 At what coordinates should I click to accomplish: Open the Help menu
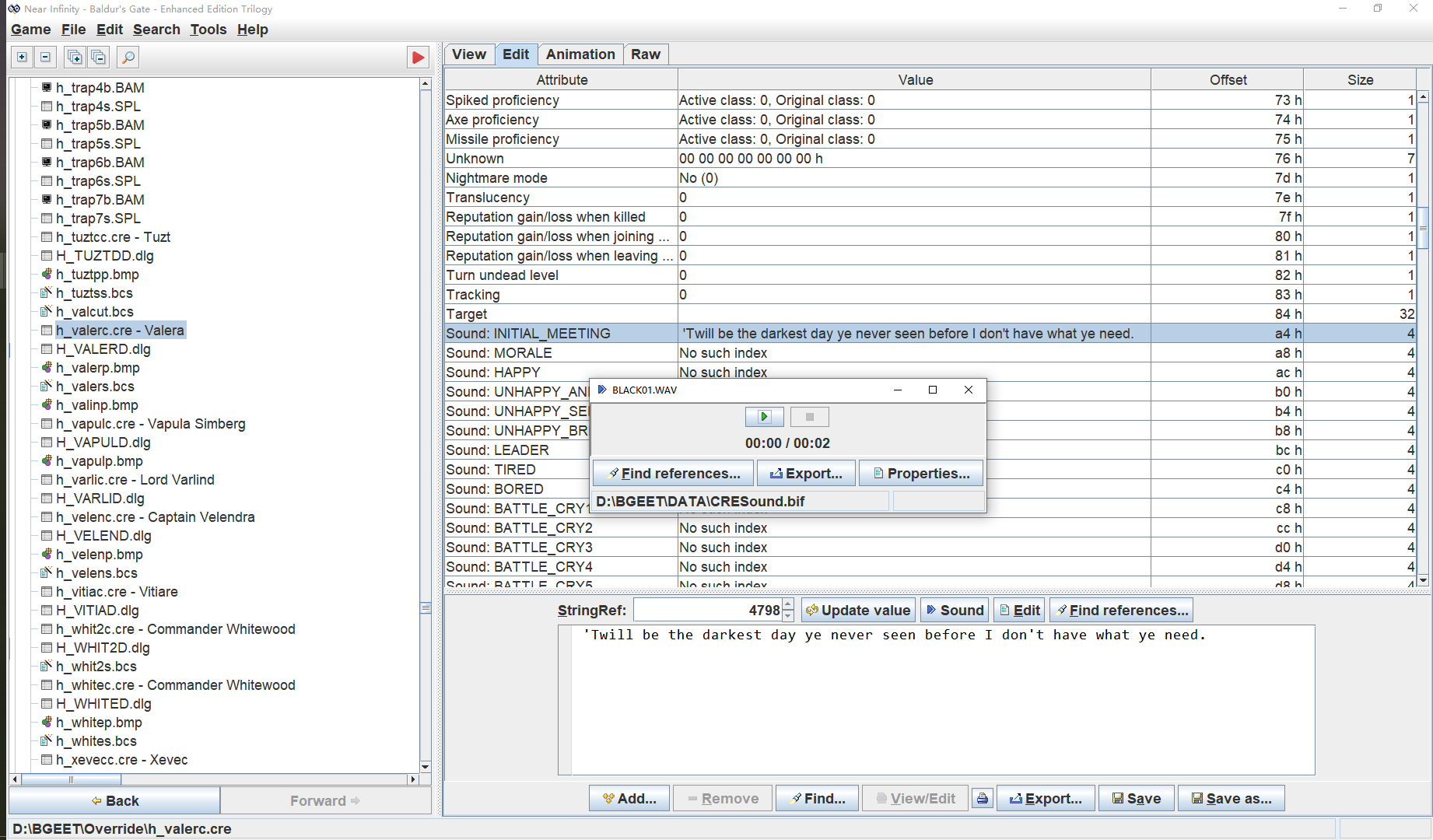tap(253, 30)
